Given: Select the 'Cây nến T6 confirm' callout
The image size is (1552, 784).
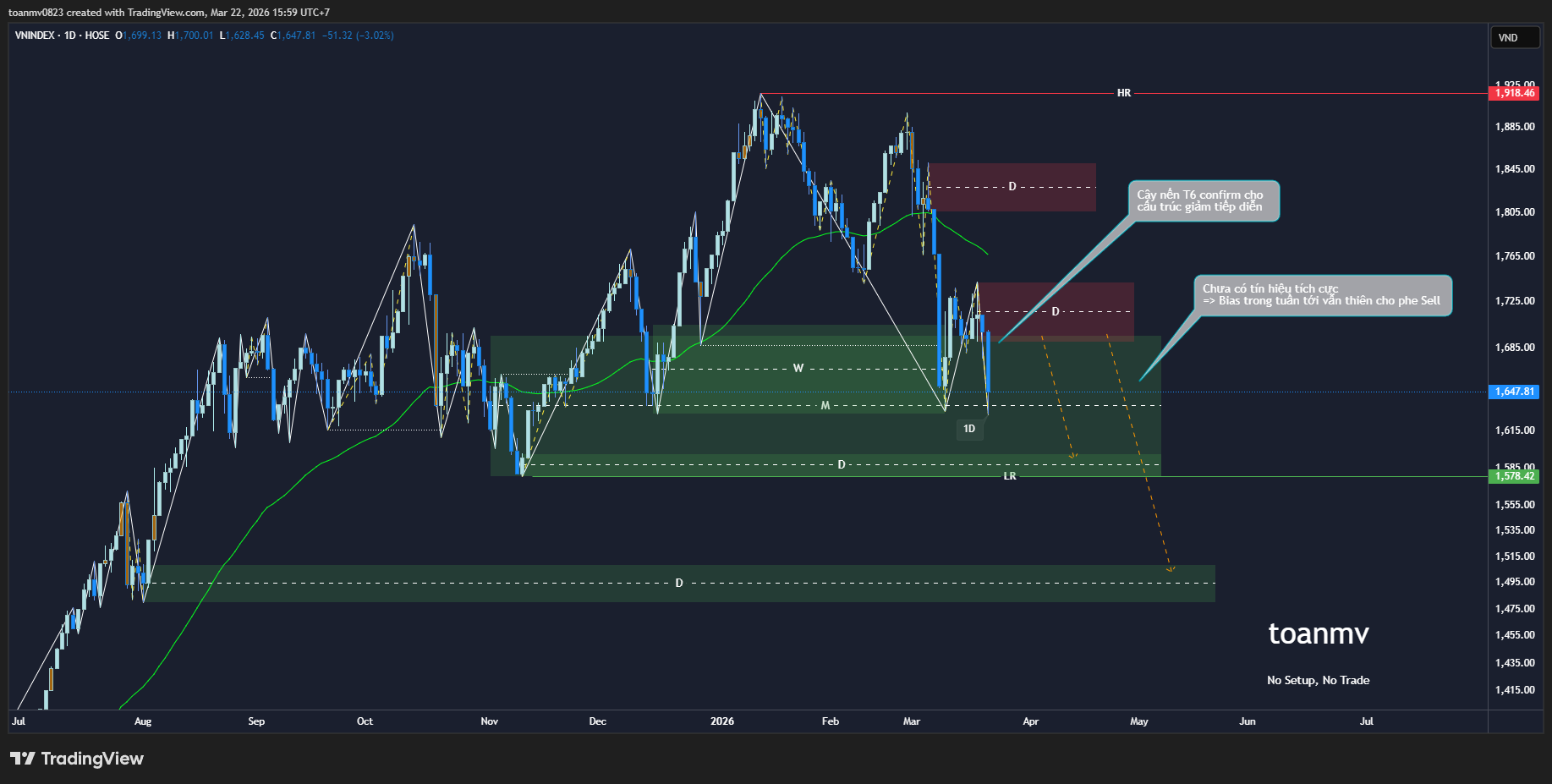Looking at the screenshot, I should point(1204,201).
